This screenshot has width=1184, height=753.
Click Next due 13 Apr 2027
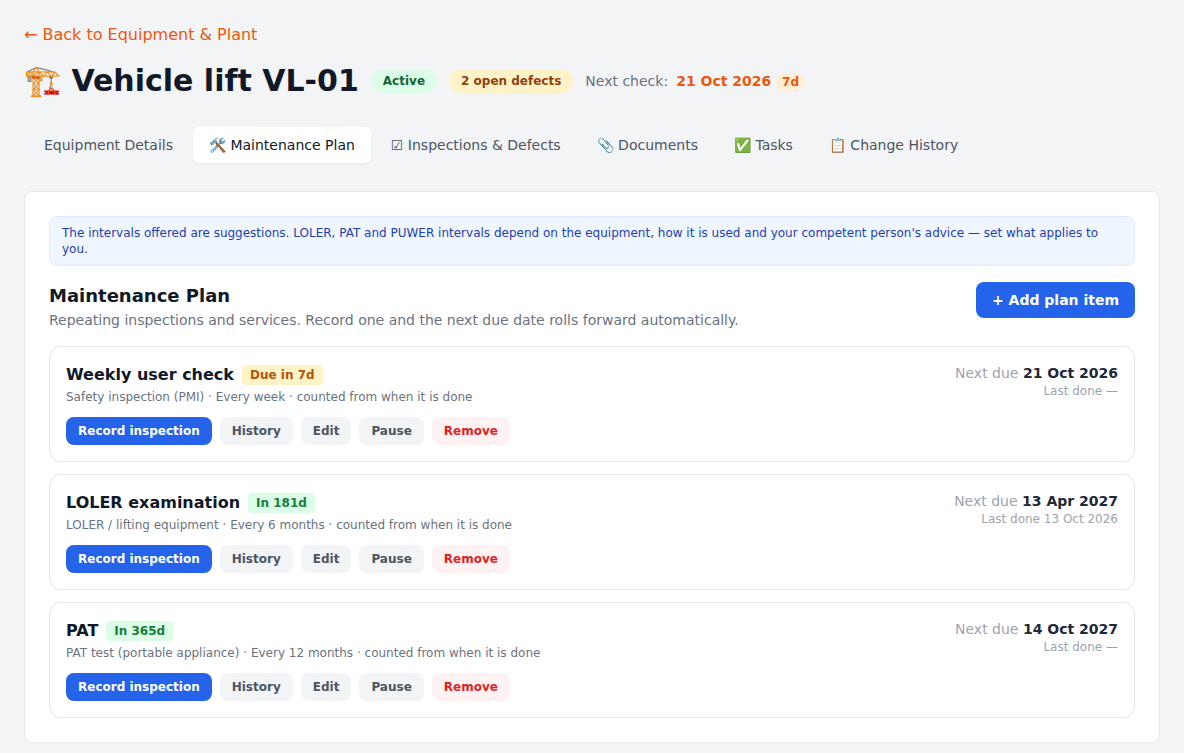point(1035,501)
